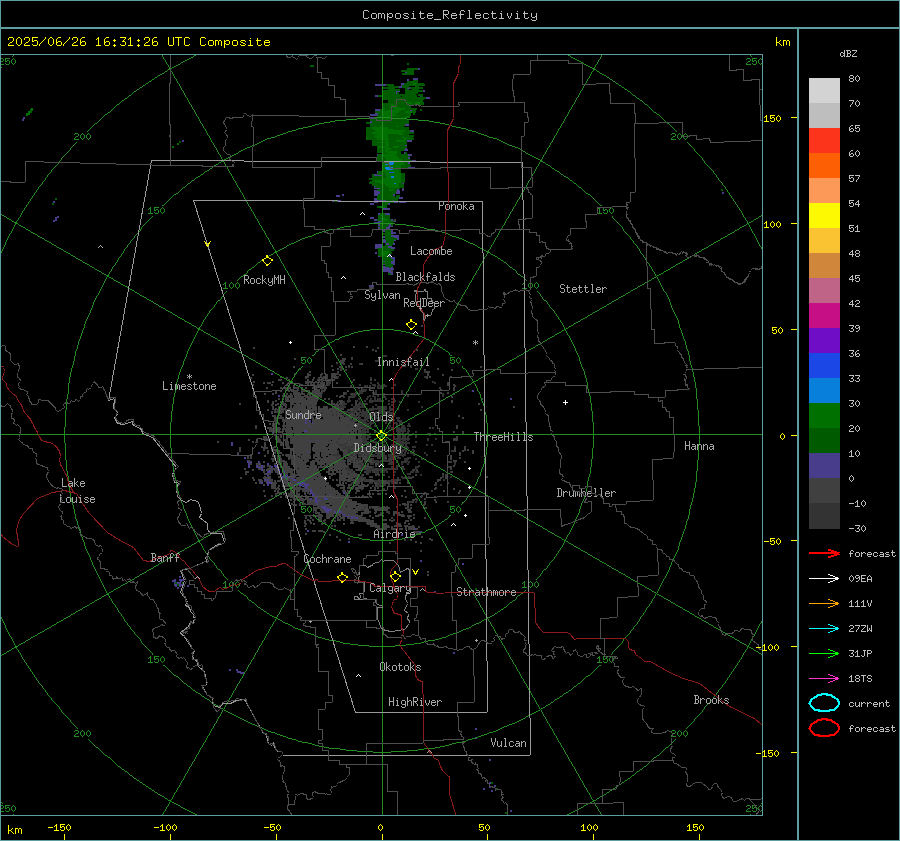The image size is (900, 841).
Task: Click the 18TS legend label
Action: (860, 679)
